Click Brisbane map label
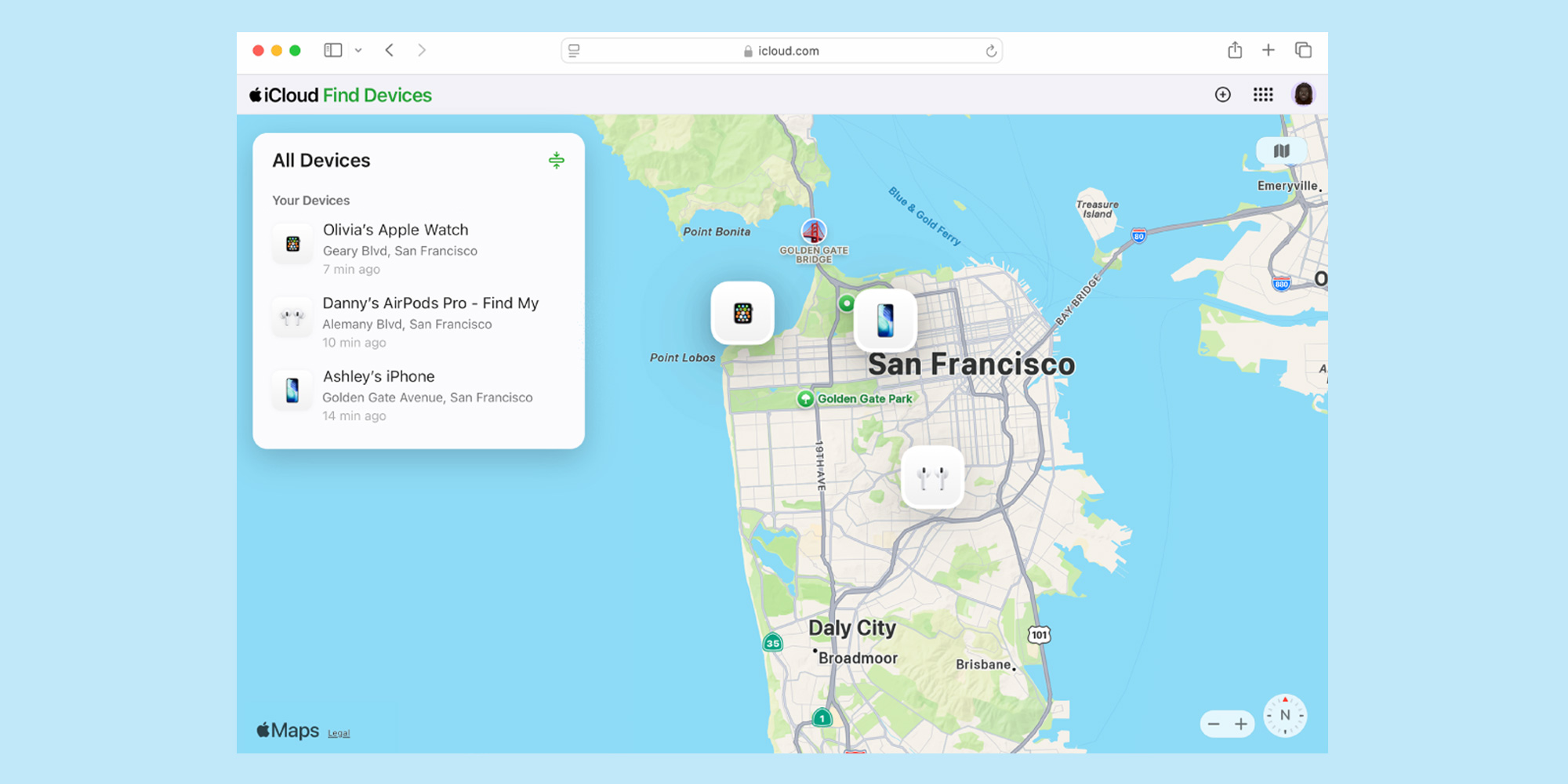Screen dimensions: 1568x784 [983, 665]
